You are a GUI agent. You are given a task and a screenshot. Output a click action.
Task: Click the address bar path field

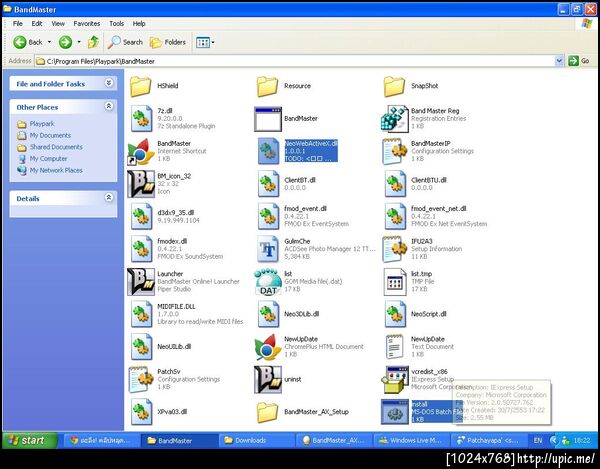pyautogui.click(x=295, y=61)
